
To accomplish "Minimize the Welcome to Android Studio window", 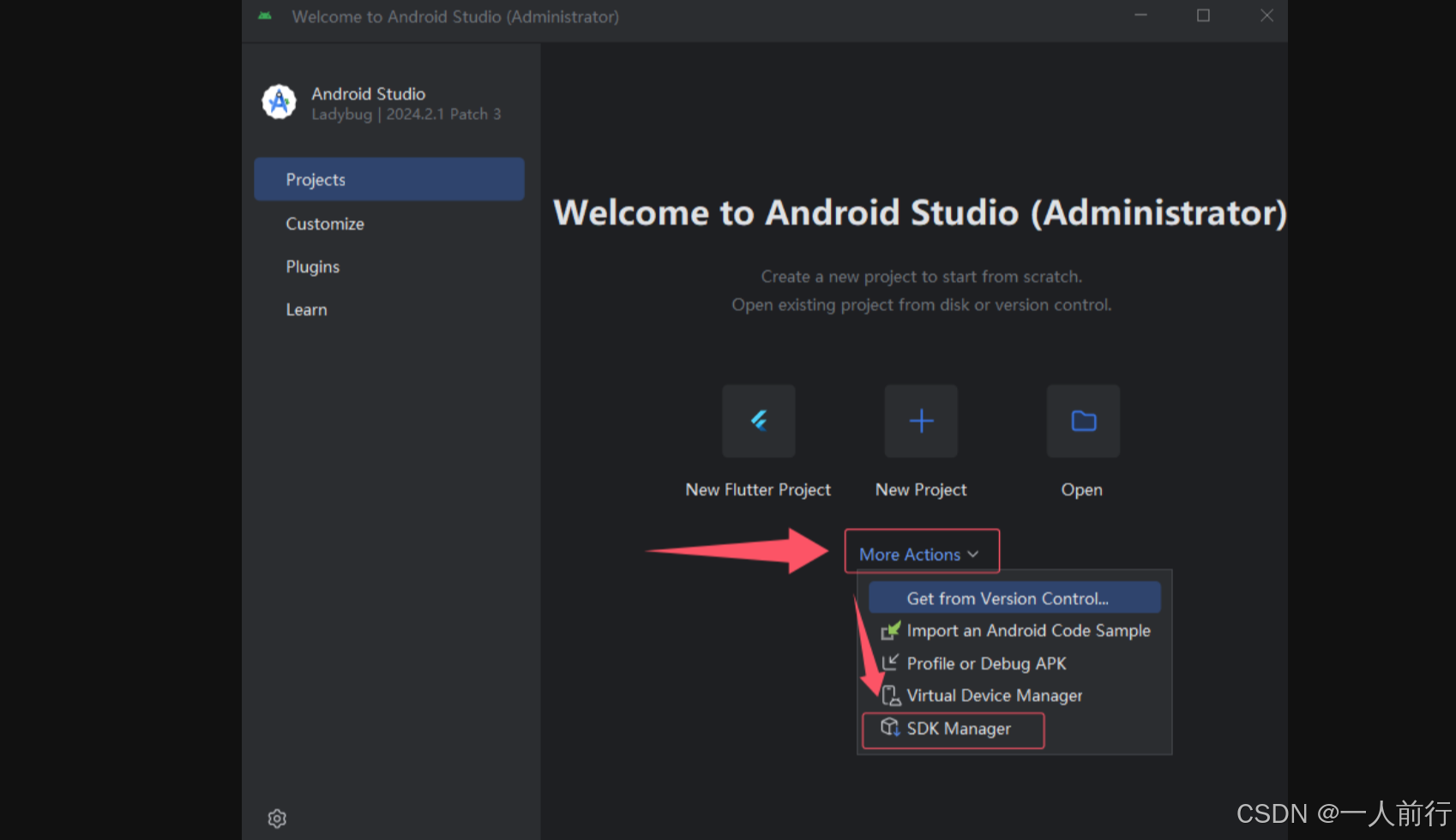I will [1140, 15].
